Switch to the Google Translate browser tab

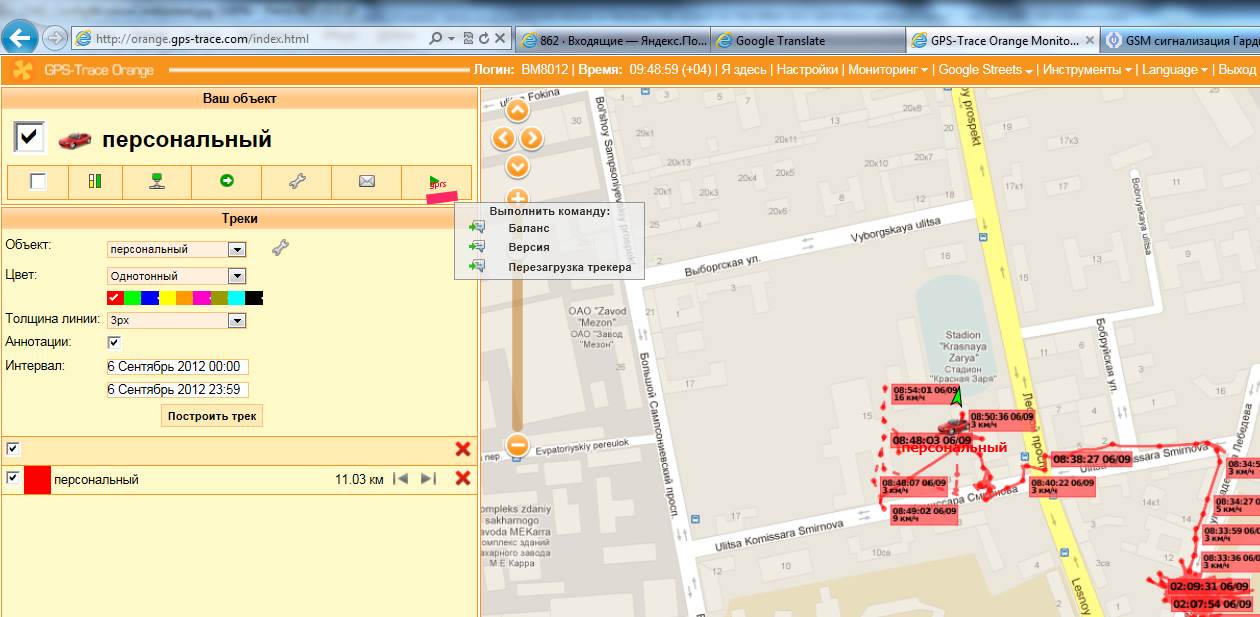pyautogui.click(x=808, y=41)
